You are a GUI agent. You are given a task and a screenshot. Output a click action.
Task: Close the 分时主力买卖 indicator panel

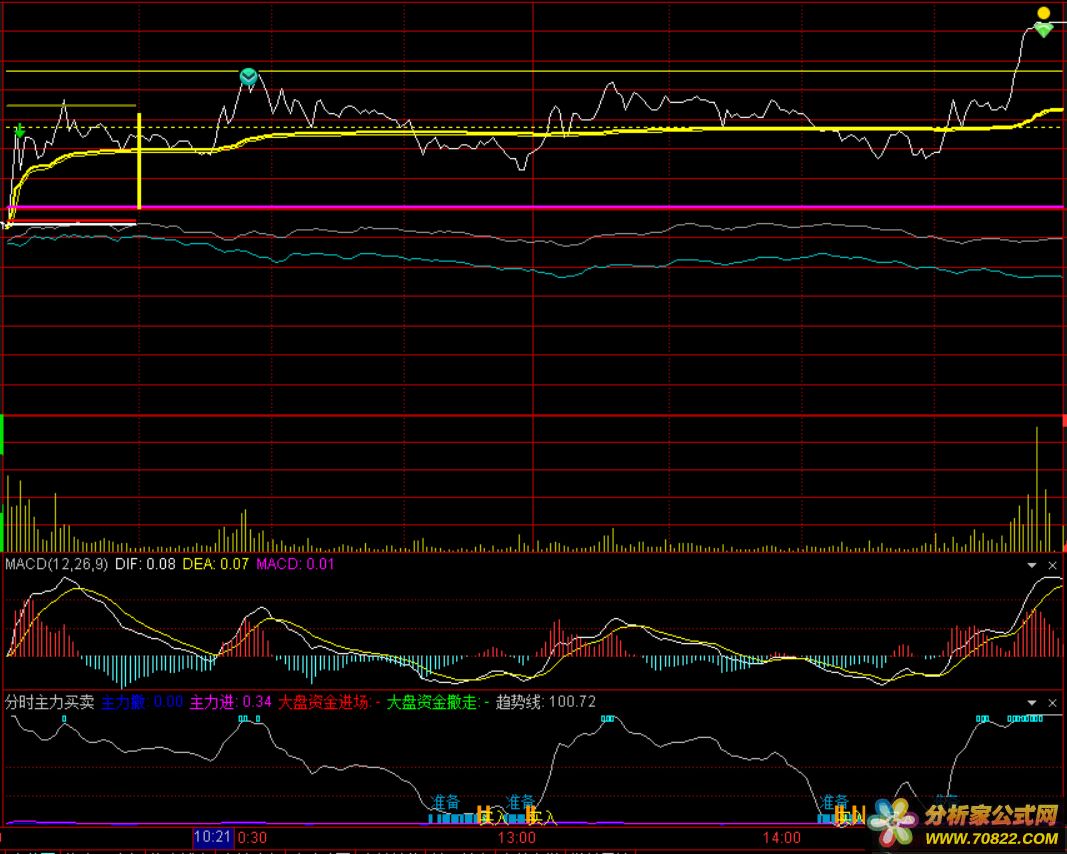pos(1052,703)
